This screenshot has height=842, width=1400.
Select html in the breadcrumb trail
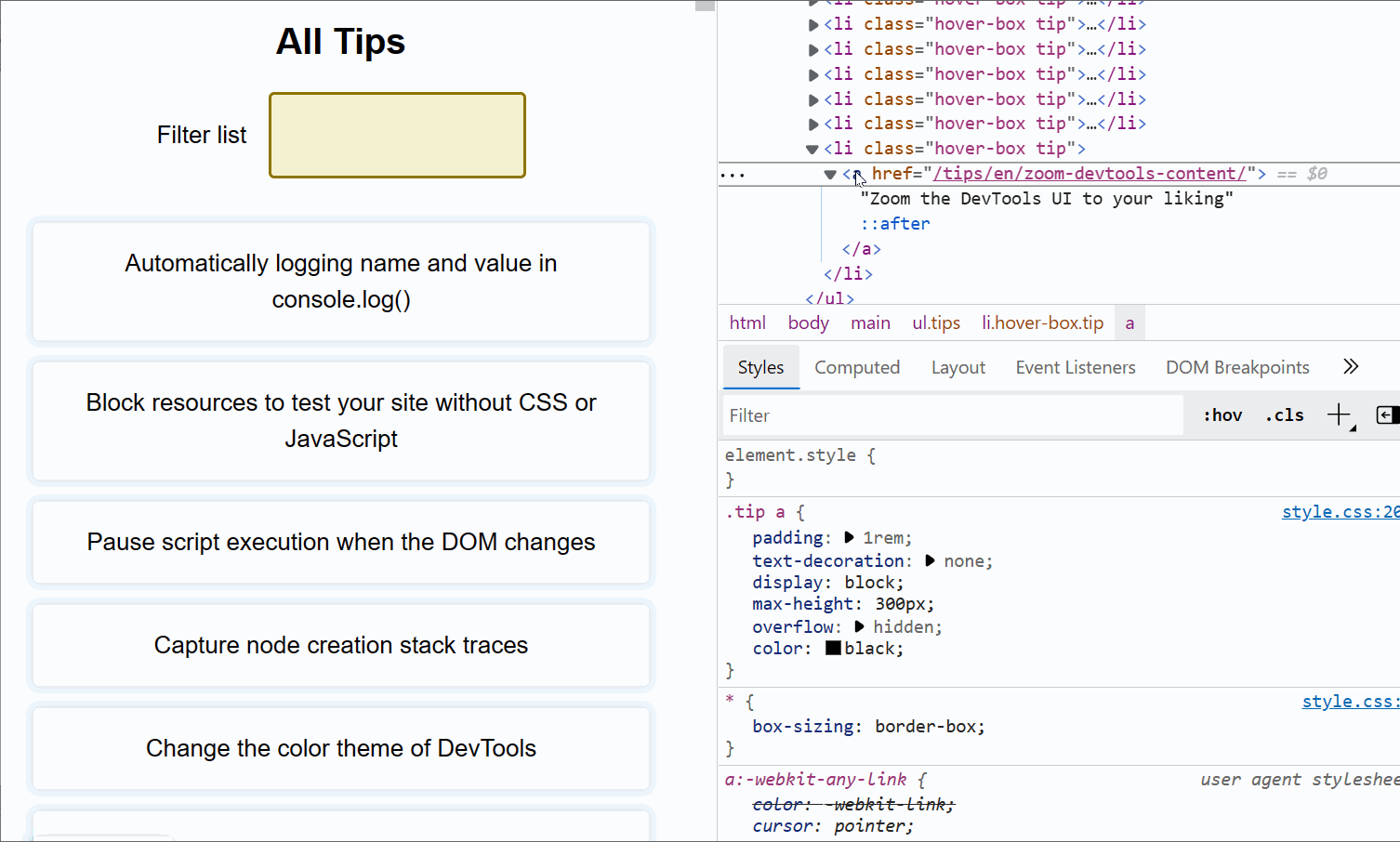tap(747, 322)
